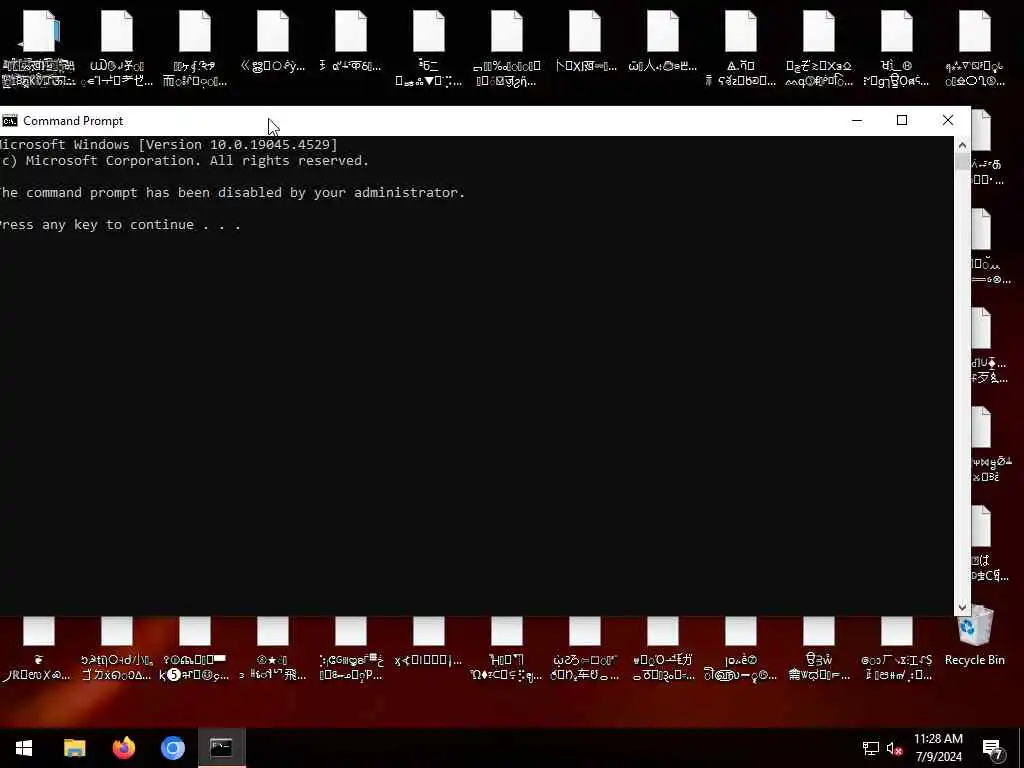Show the taskbar clock and calendar

coord(938,748)
